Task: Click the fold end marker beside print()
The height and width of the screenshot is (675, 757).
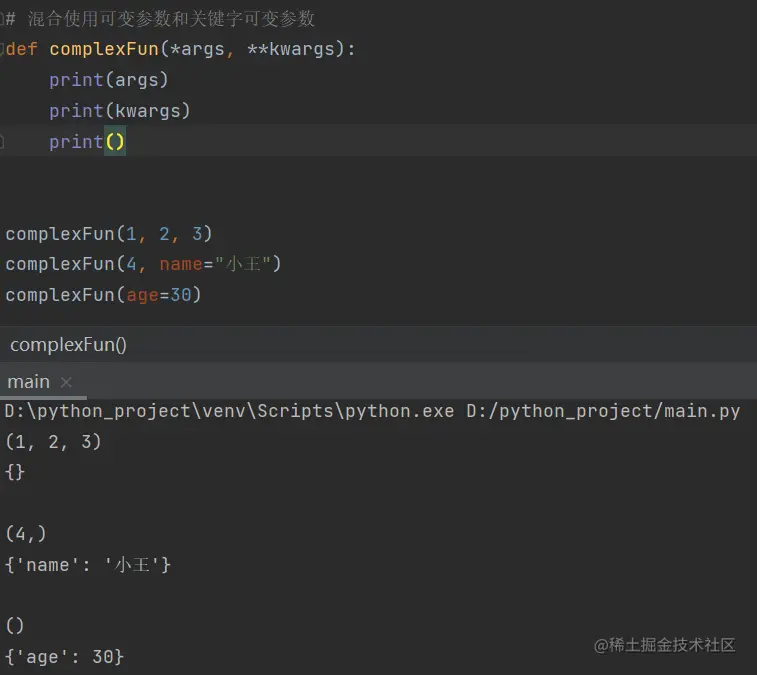Action: [x=2, y=141]
